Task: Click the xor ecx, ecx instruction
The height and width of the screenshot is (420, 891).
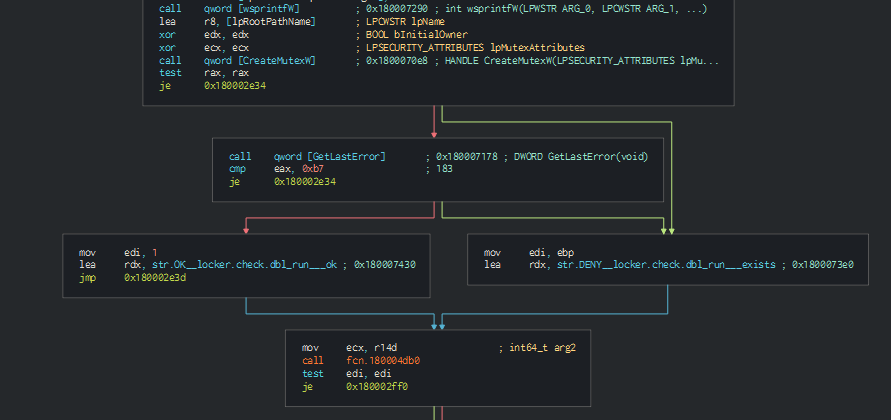Action: click(204, 48)
